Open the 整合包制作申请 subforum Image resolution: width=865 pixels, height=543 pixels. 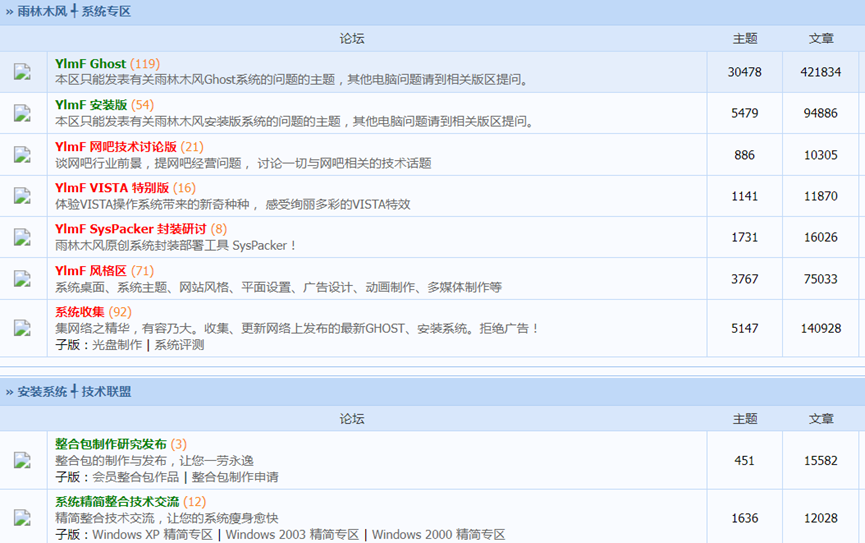[235, 477]
